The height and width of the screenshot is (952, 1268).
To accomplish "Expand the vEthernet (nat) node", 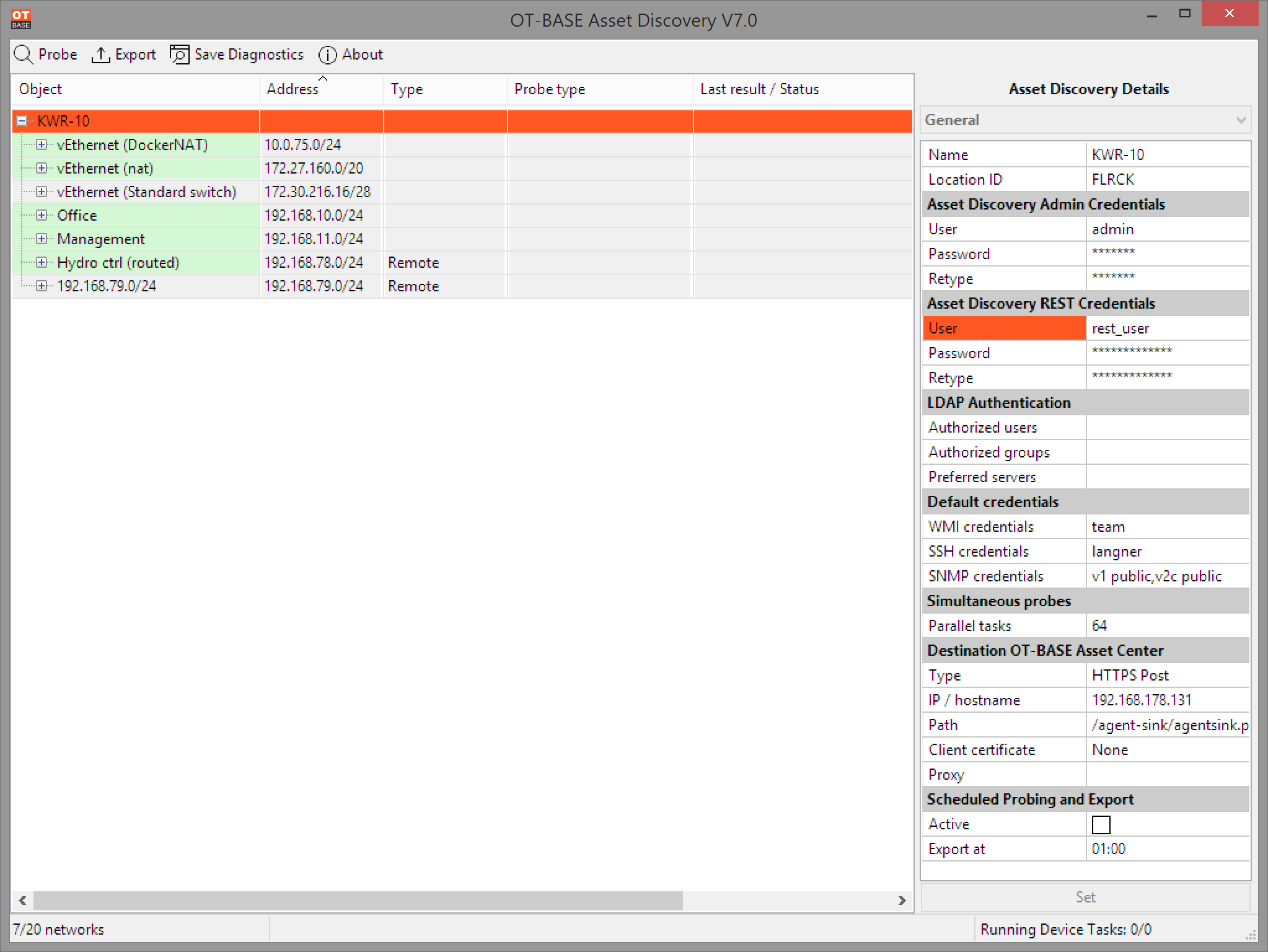I will click(42, 168).
